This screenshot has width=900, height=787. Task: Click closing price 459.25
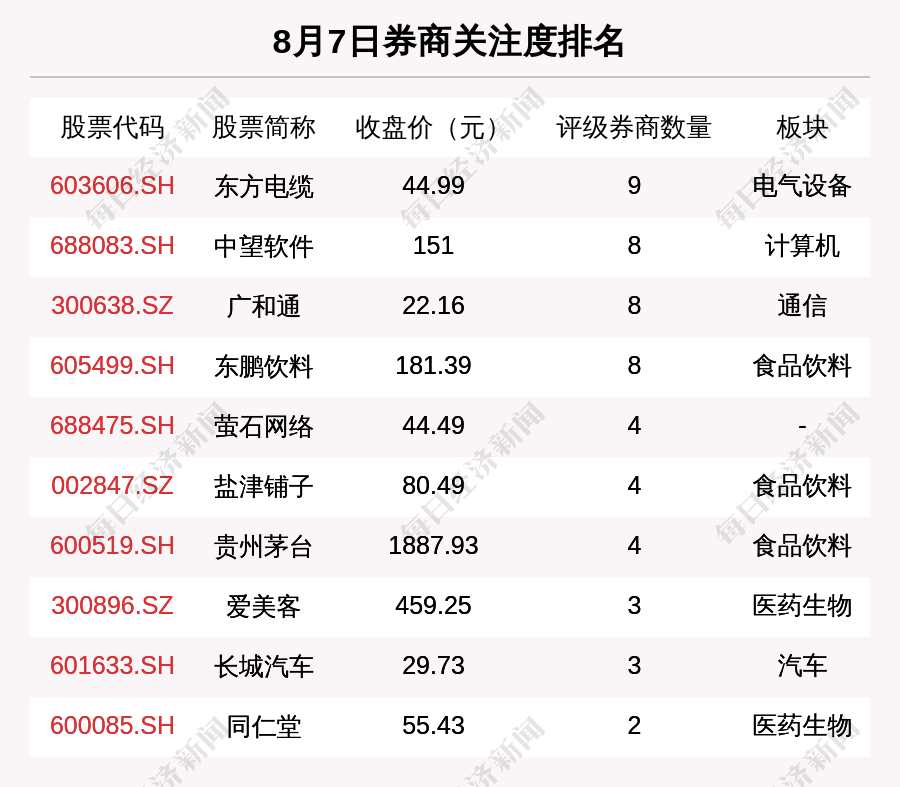[433, 606]
